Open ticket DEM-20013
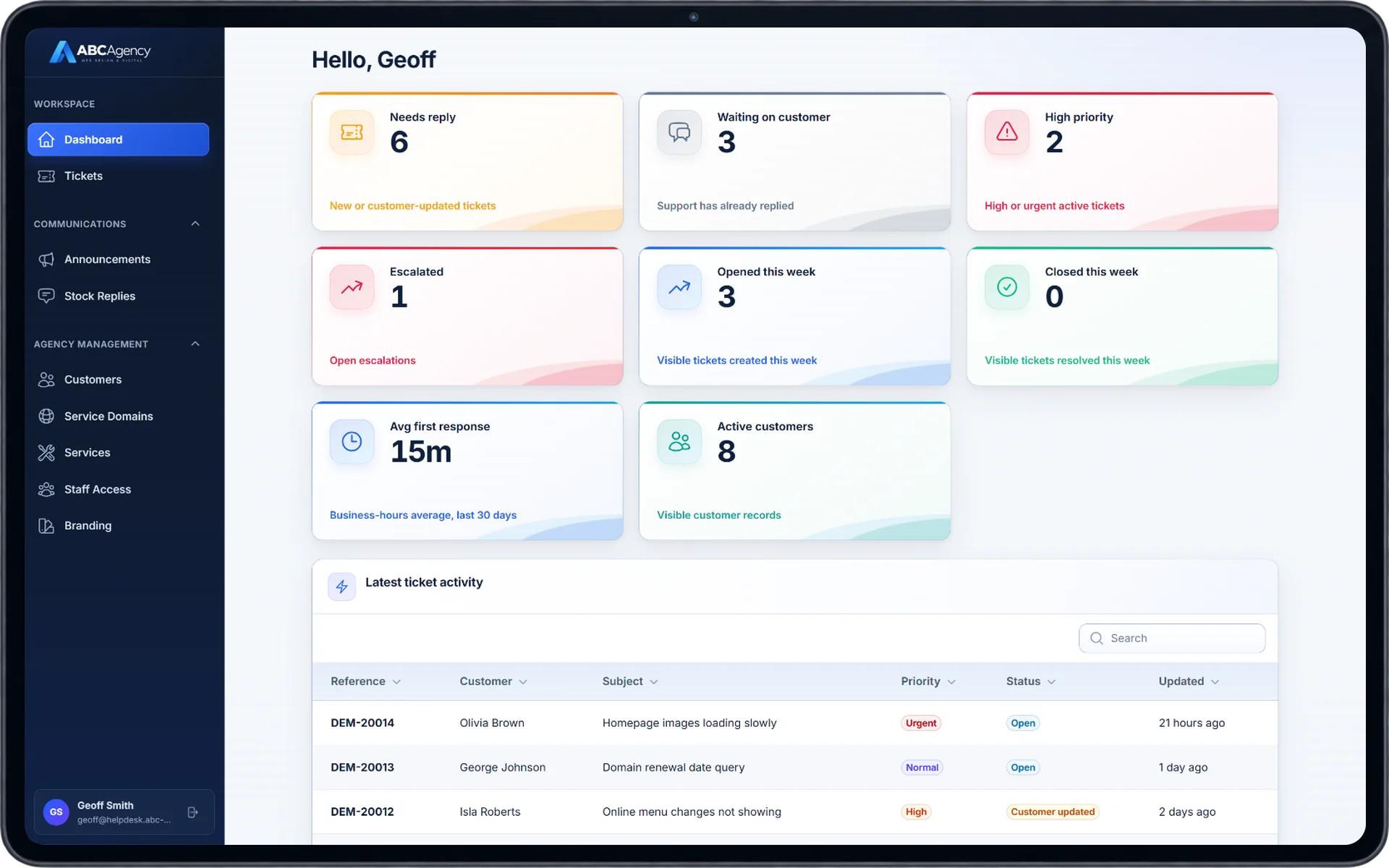1389x868 pixels. tap(362, 767)
